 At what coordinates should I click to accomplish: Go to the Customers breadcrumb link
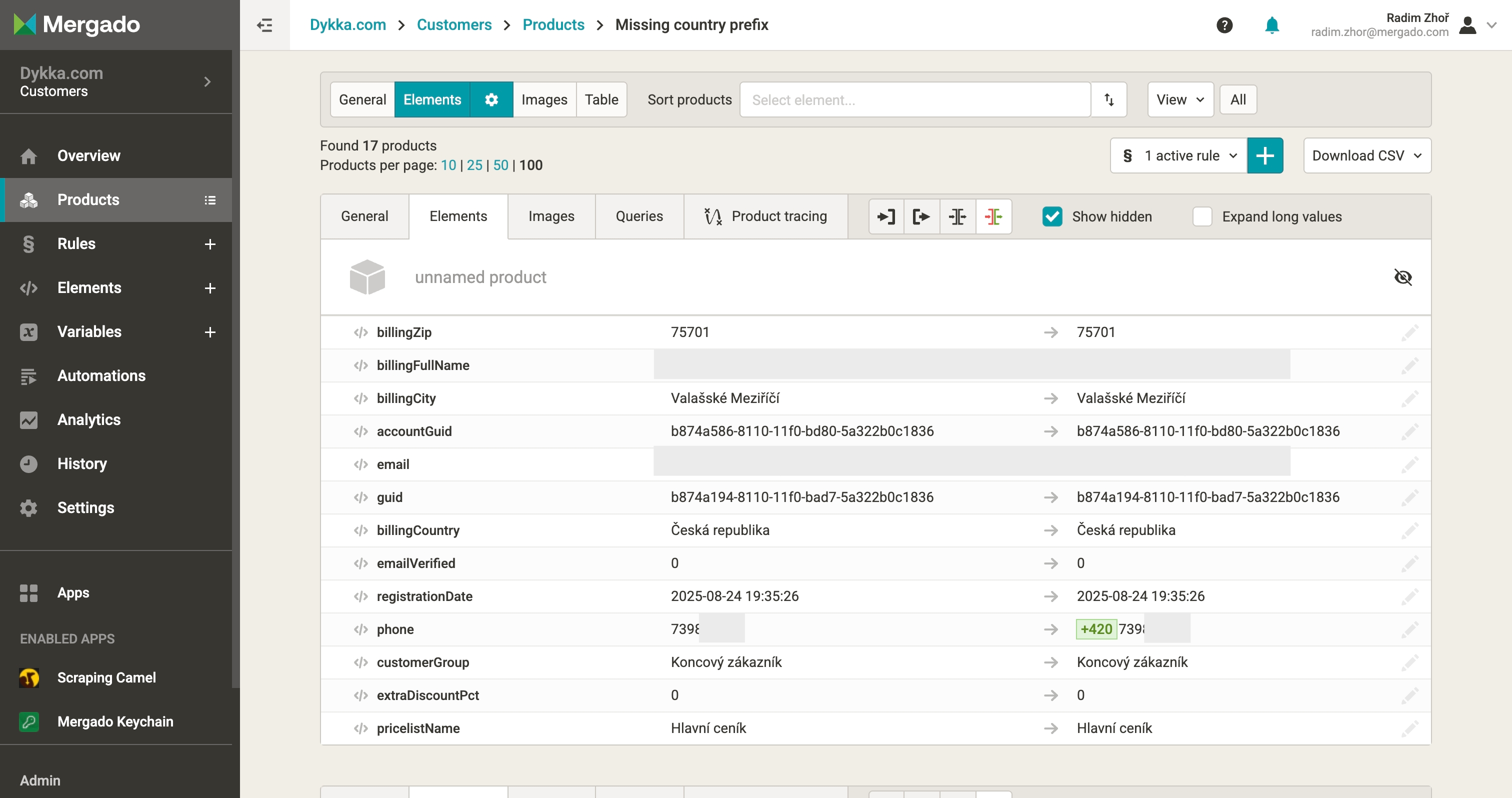pyautogui.click(x=453, y=25)
